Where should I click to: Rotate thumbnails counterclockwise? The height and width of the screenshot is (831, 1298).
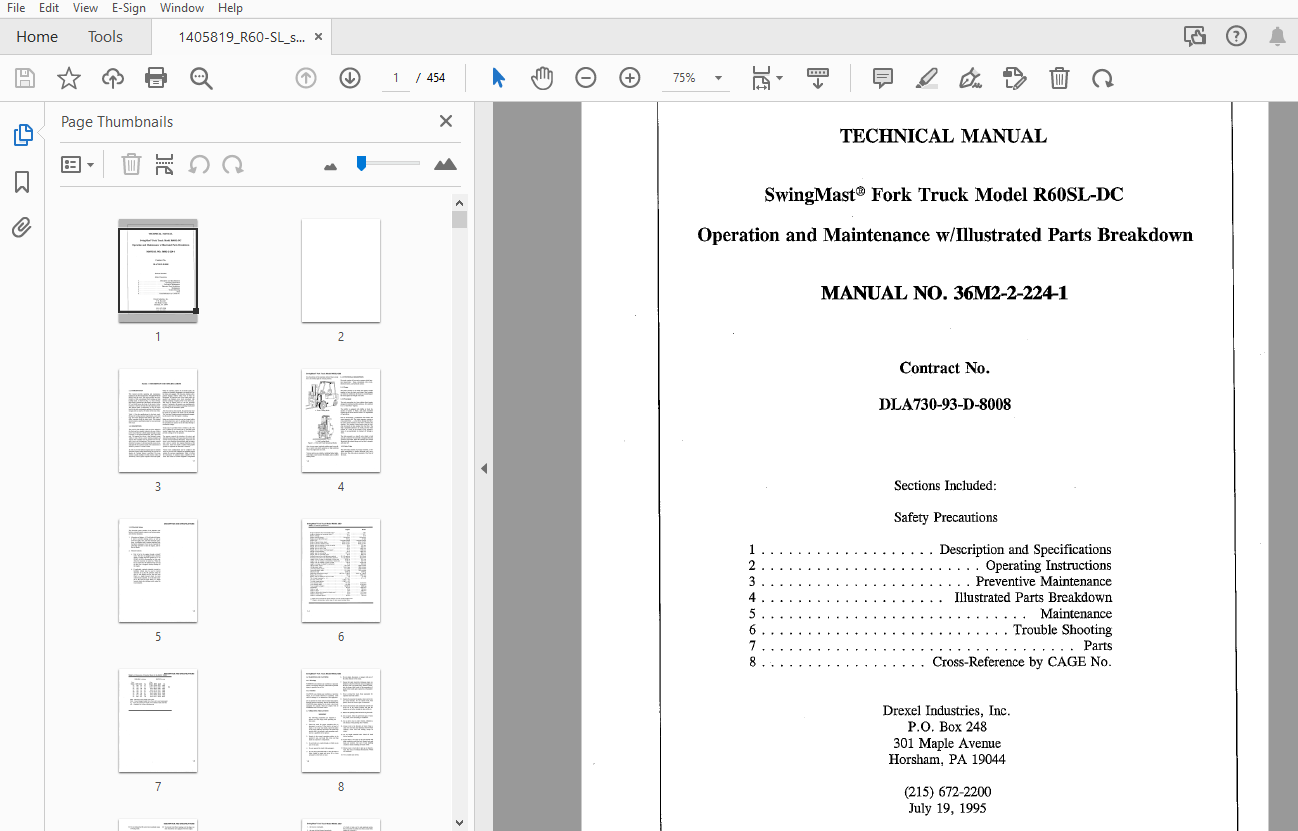[200, 164]
